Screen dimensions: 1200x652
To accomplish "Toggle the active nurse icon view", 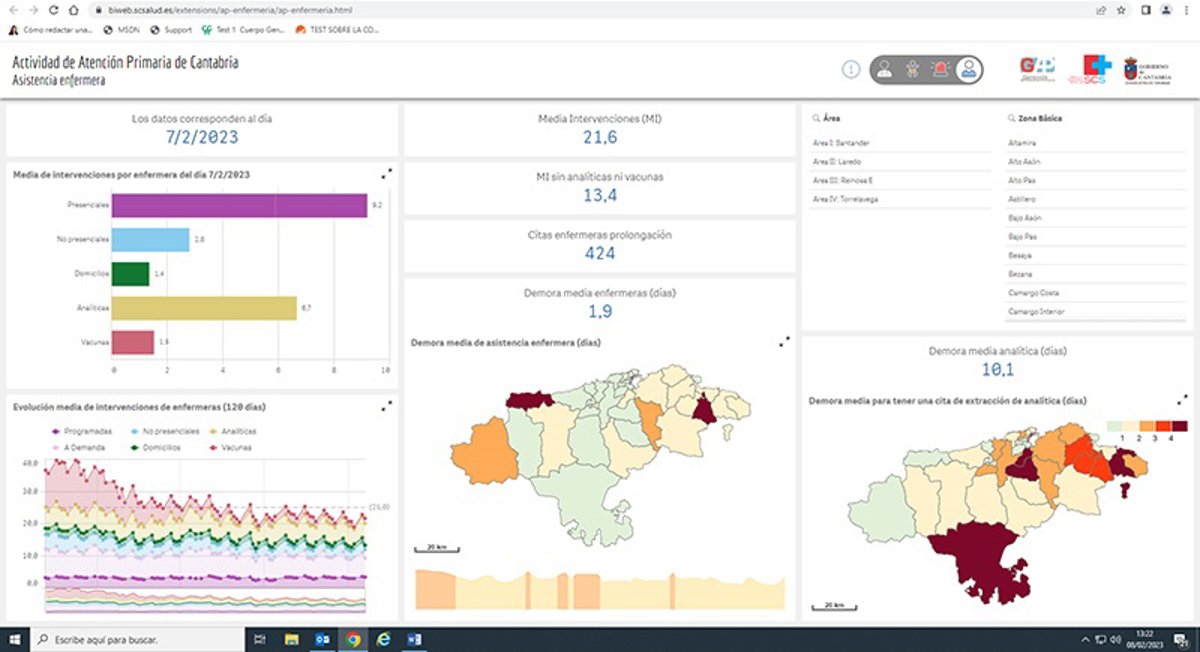I will pyautogui.click(x=967, y=69).
